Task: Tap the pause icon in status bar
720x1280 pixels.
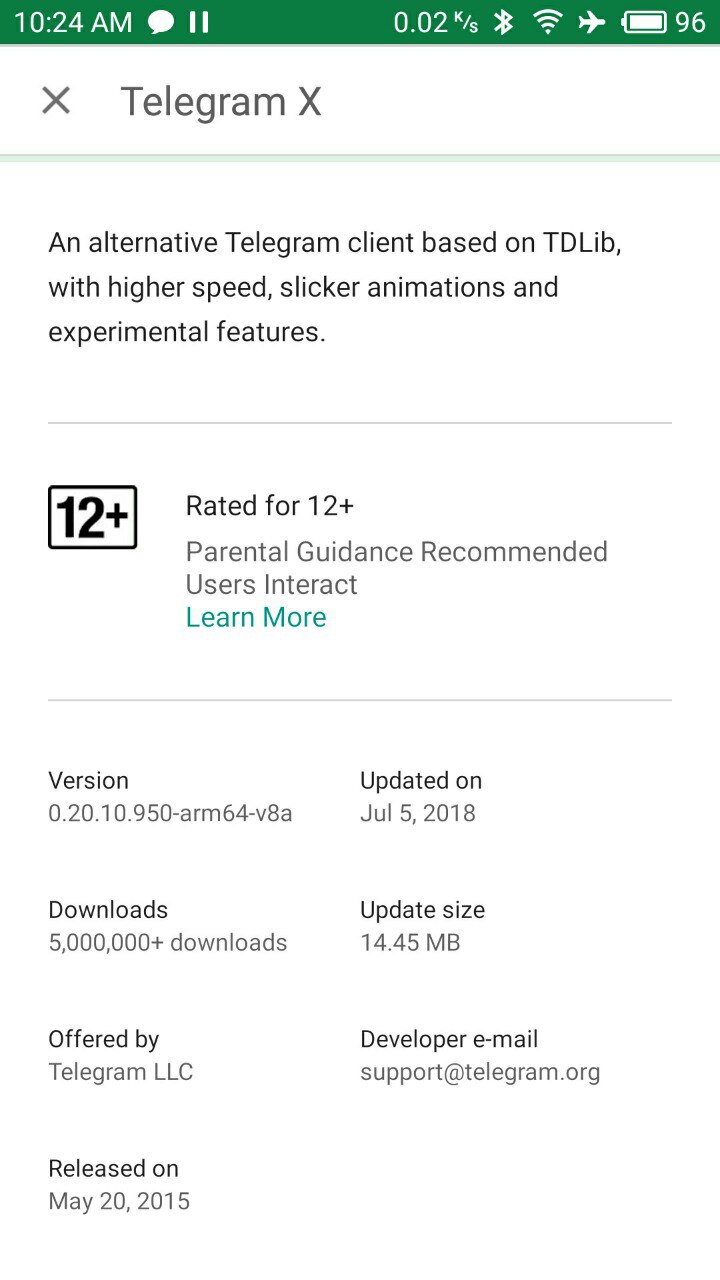Action: (x=199, y=22)
